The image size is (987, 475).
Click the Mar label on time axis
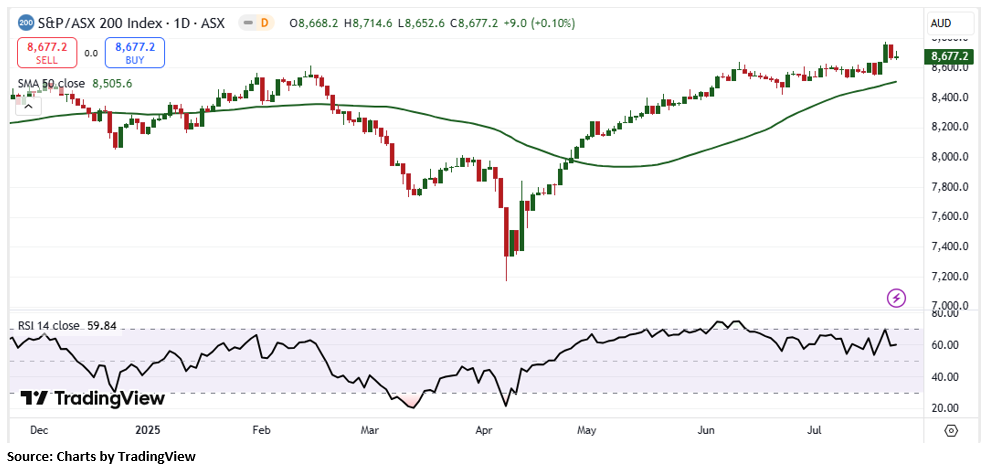coord(369,430)
